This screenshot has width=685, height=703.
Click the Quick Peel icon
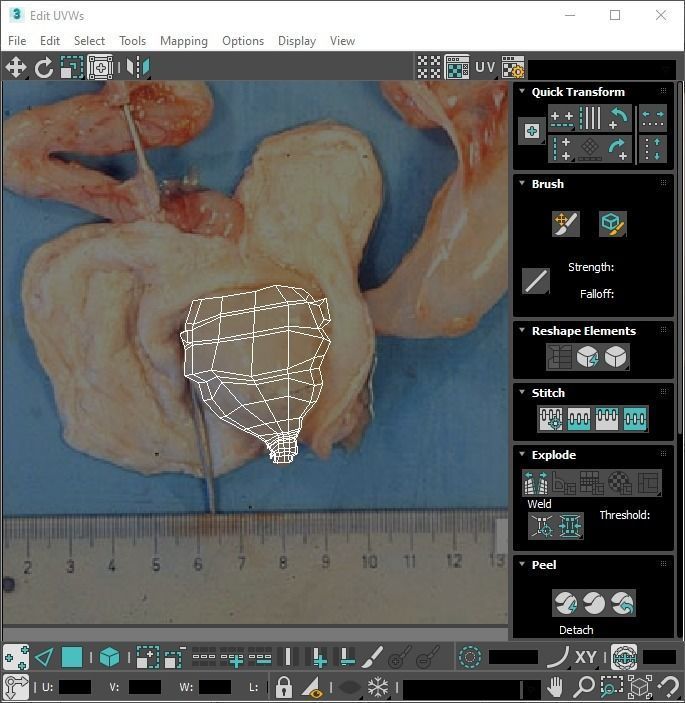pos(566,603)
